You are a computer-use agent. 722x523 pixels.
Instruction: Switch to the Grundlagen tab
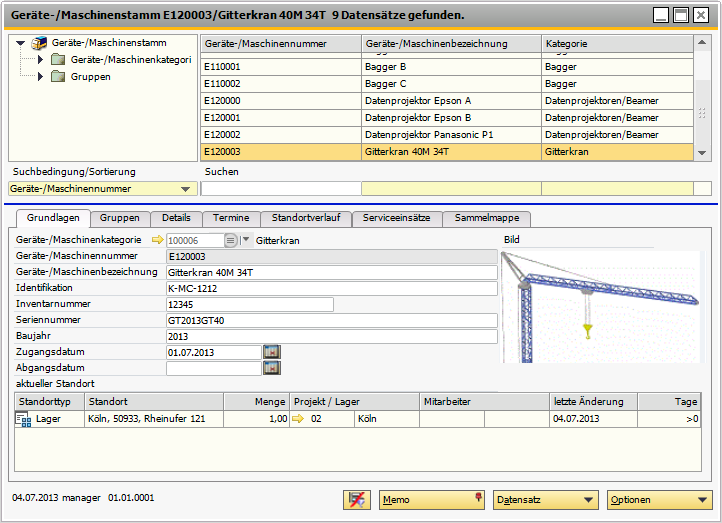pyautogui.click(x=53, y=218)
